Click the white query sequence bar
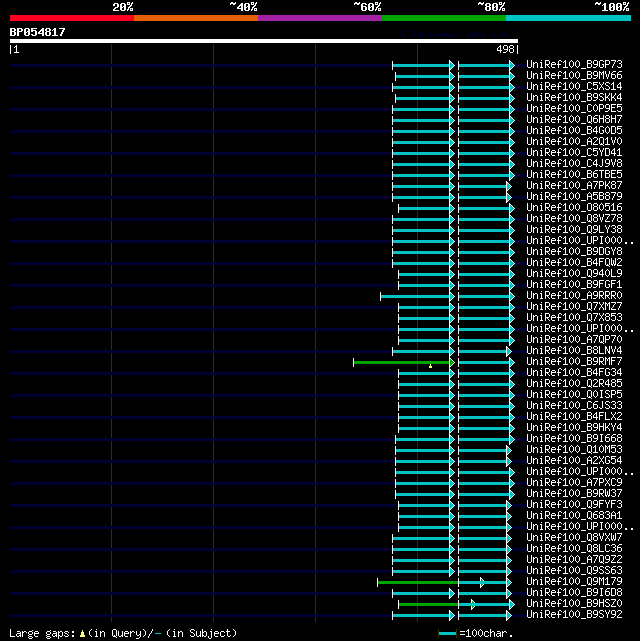Image resolution: width=640 pixels, height=641 pixels. click(264, 41)
